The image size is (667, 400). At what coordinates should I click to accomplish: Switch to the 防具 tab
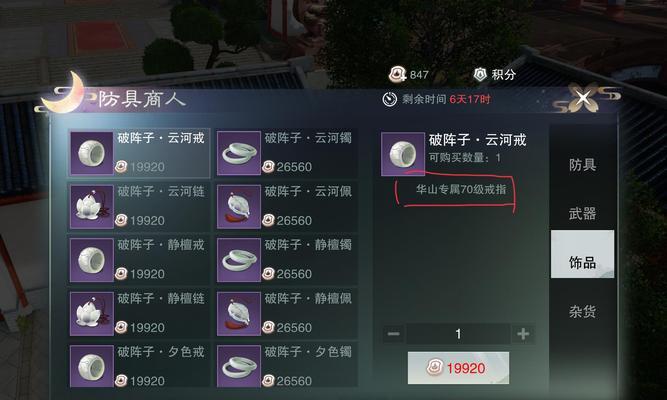(x=582, y=165)
